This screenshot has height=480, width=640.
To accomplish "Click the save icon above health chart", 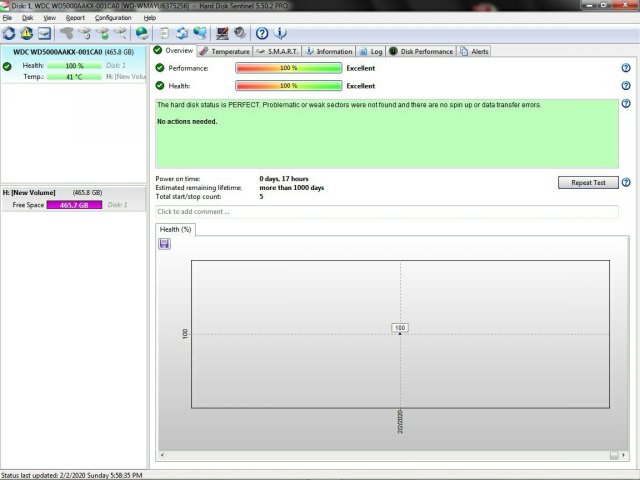I will click(x=164, y=245).
